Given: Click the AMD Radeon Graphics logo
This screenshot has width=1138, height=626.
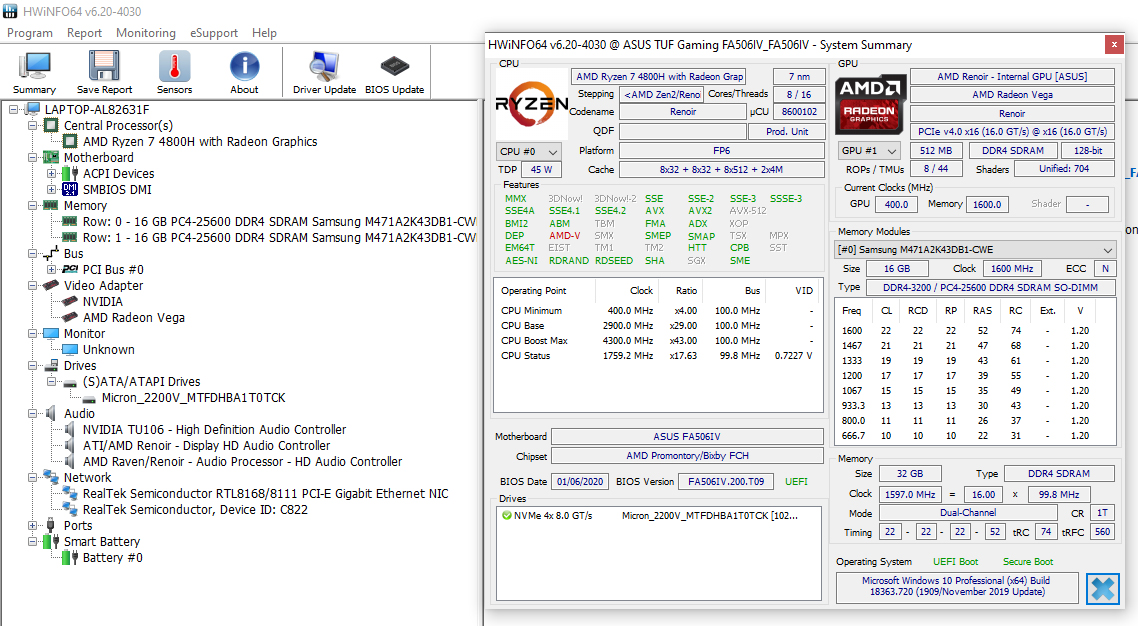Looking at the screenshot, I should (870, 104).
